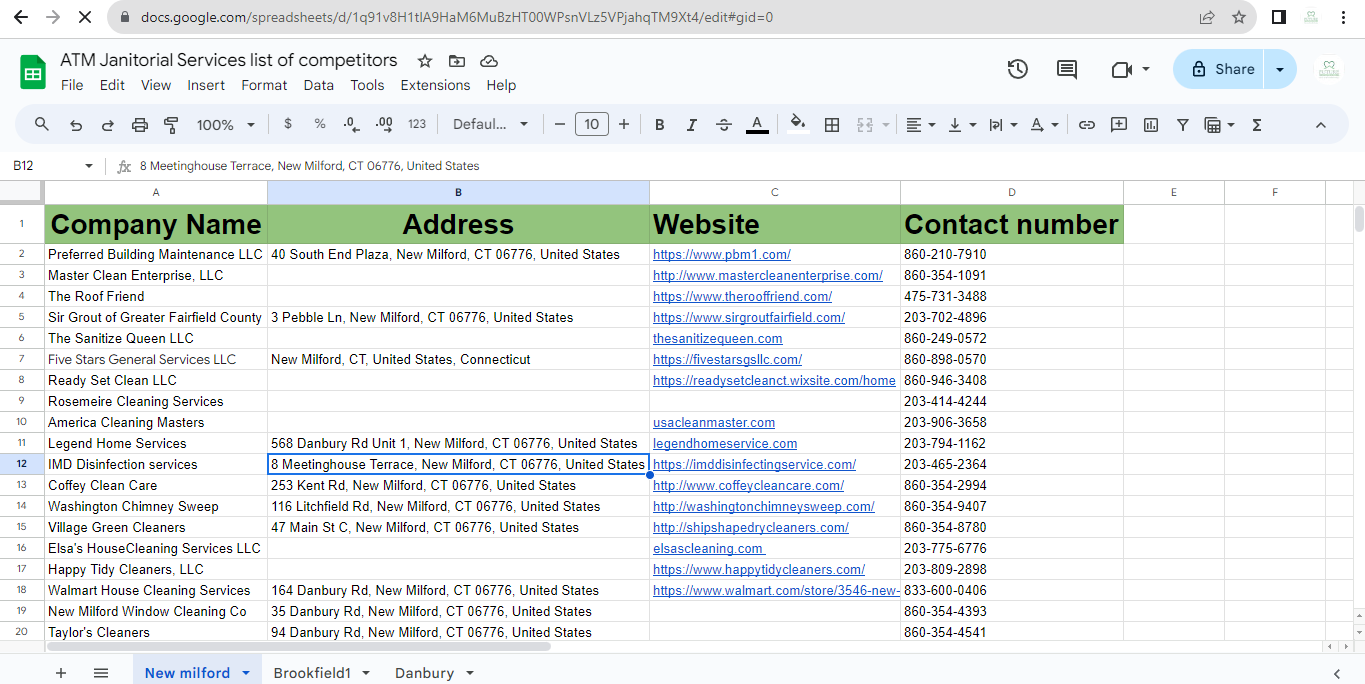Decrease font size with minus button
Screen dimensions: 1365x684
(559, 125)
